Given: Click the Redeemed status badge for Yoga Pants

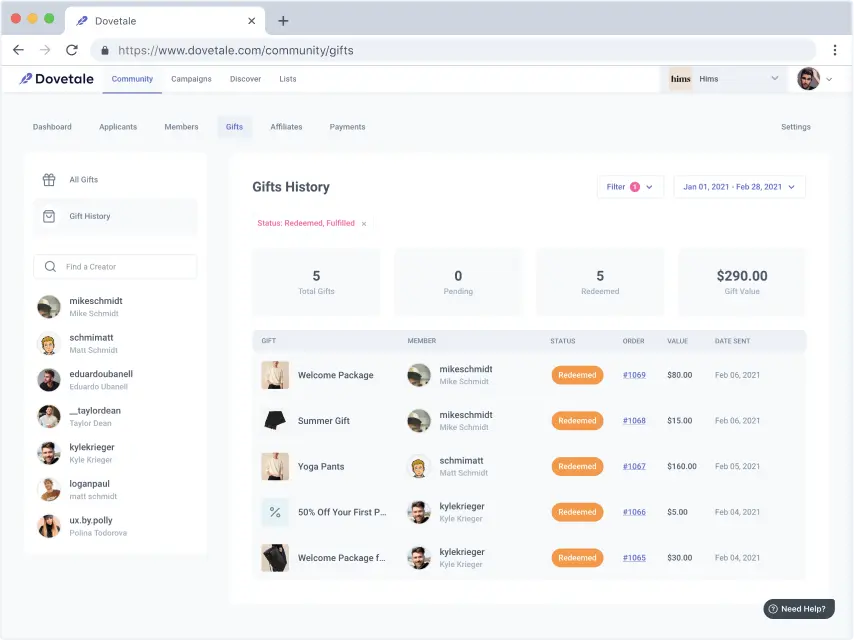Looking at the screenshot, I should [x=577, y=466].
